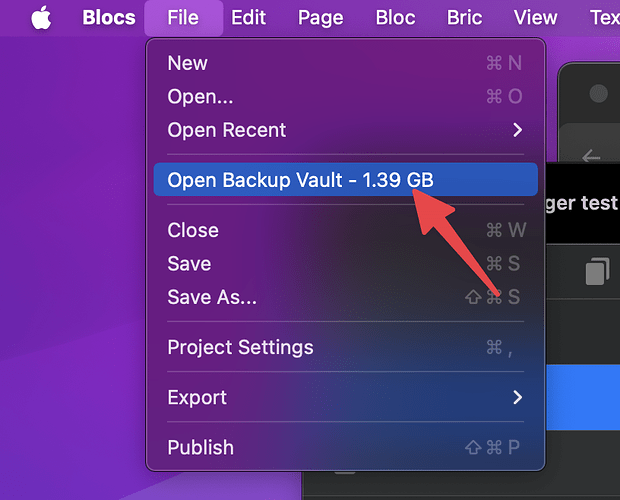
Task: Open the Apple menu
Action: point(41,17)
